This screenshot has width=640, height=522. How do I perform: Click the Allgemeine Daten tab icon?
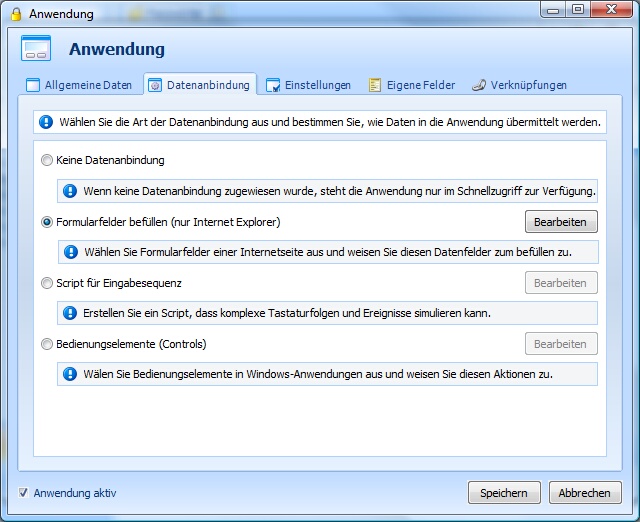point(33,85)
